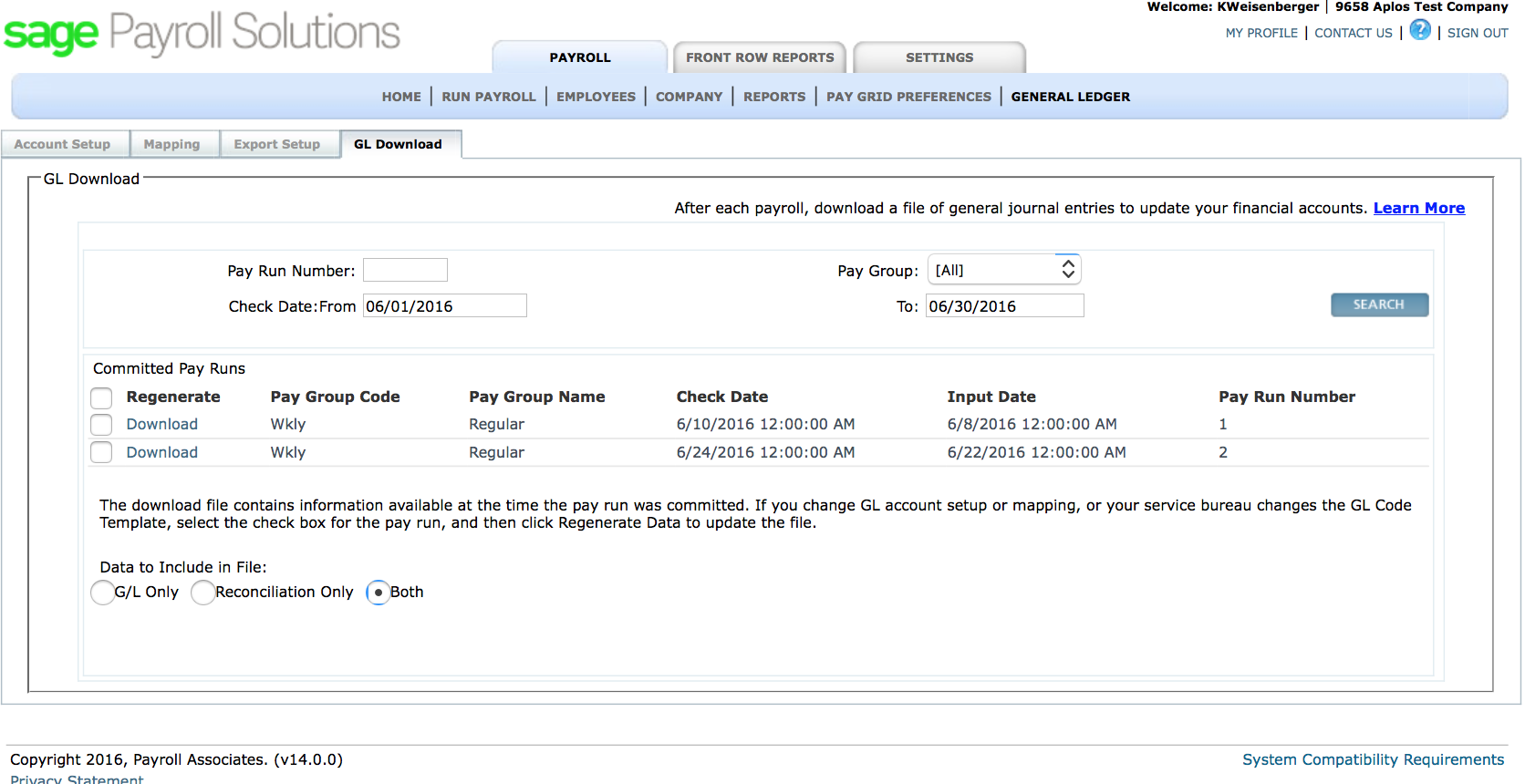1525x784 pixels.
Task: Open the Pay Group dropdown
Action: click(x=1004, y=270)
